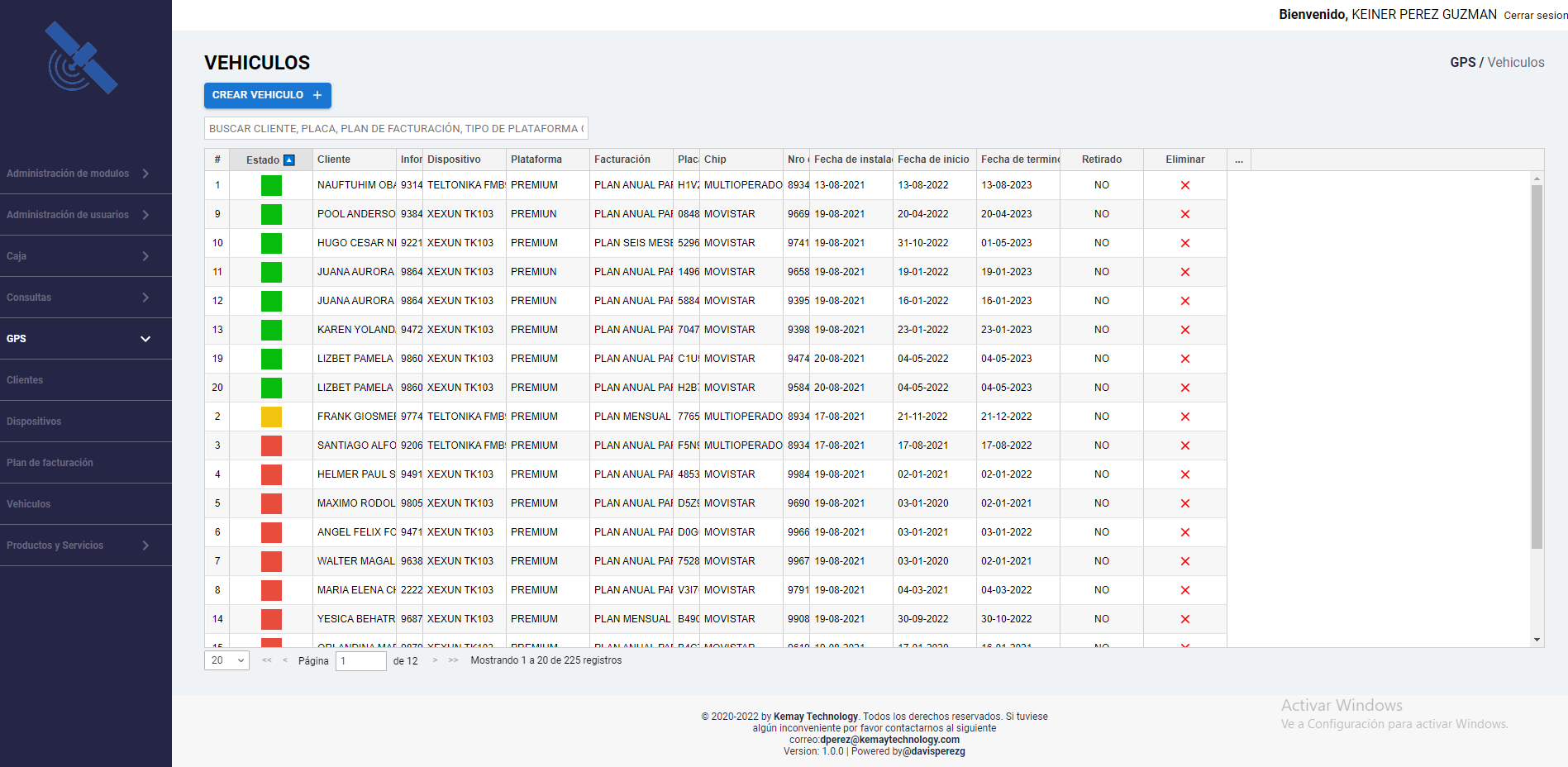Delete the NAUFTUHIM vehicle row with red X
Viewport: 1568px width, 767px height.
point(1184,185)
